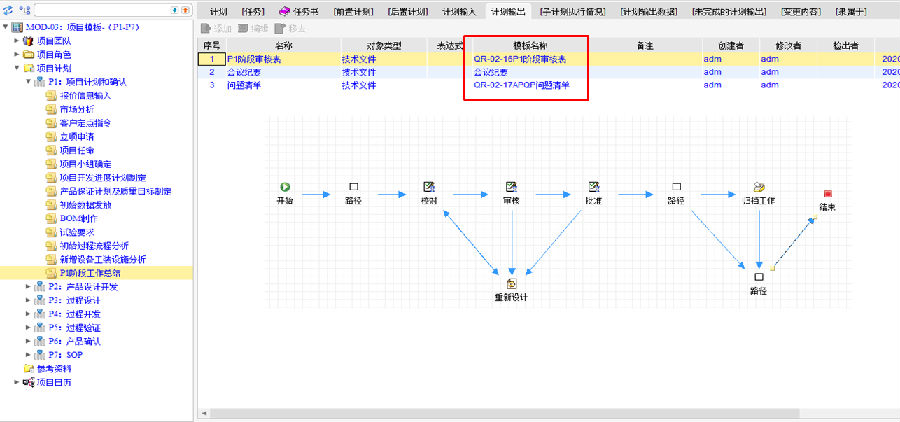Select the 初始过程流程分析 task
Viewport: 900px width, 422px height.
(x=94, y=246)
